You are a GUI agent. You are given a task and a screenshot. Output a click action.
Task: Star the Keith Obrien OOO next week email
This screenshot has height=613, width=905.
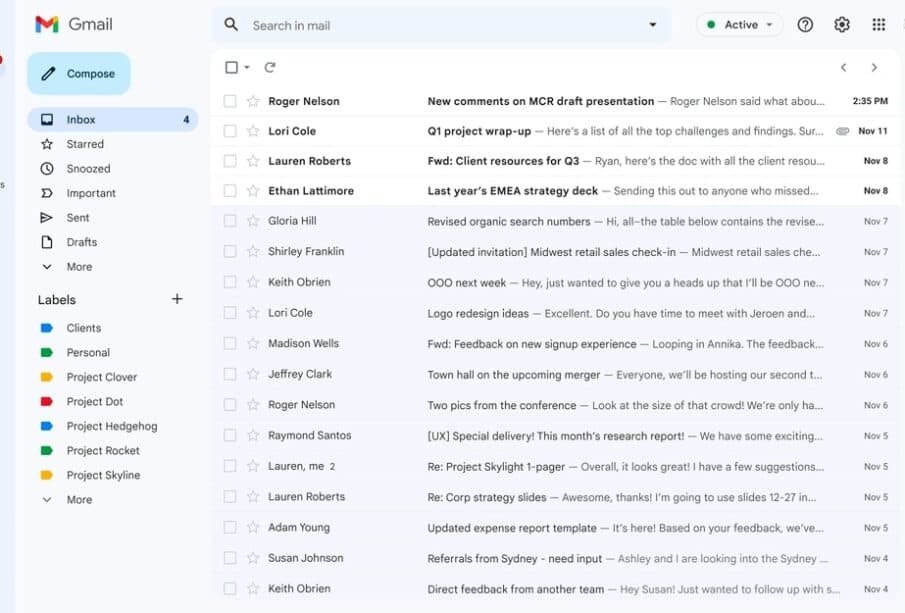(253, 282)
